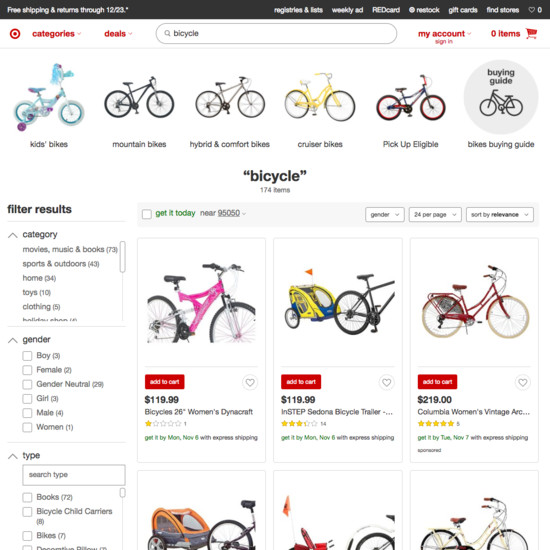550x550 pixels.
Task: Click the search type input field
Action: tap(74, 475)
